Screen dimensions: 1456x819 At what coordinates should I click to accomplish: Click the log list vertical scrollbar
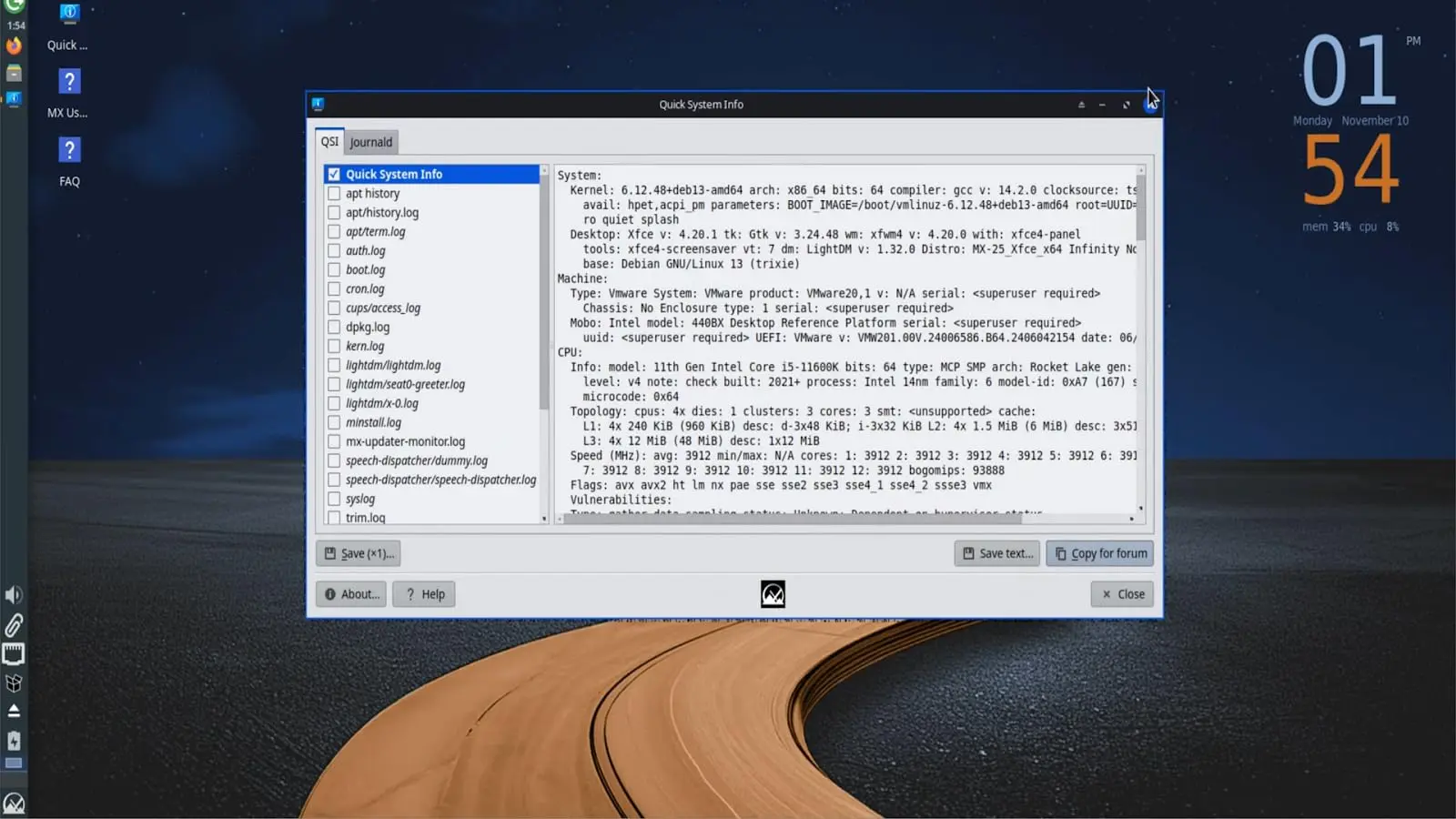point(544,291)
